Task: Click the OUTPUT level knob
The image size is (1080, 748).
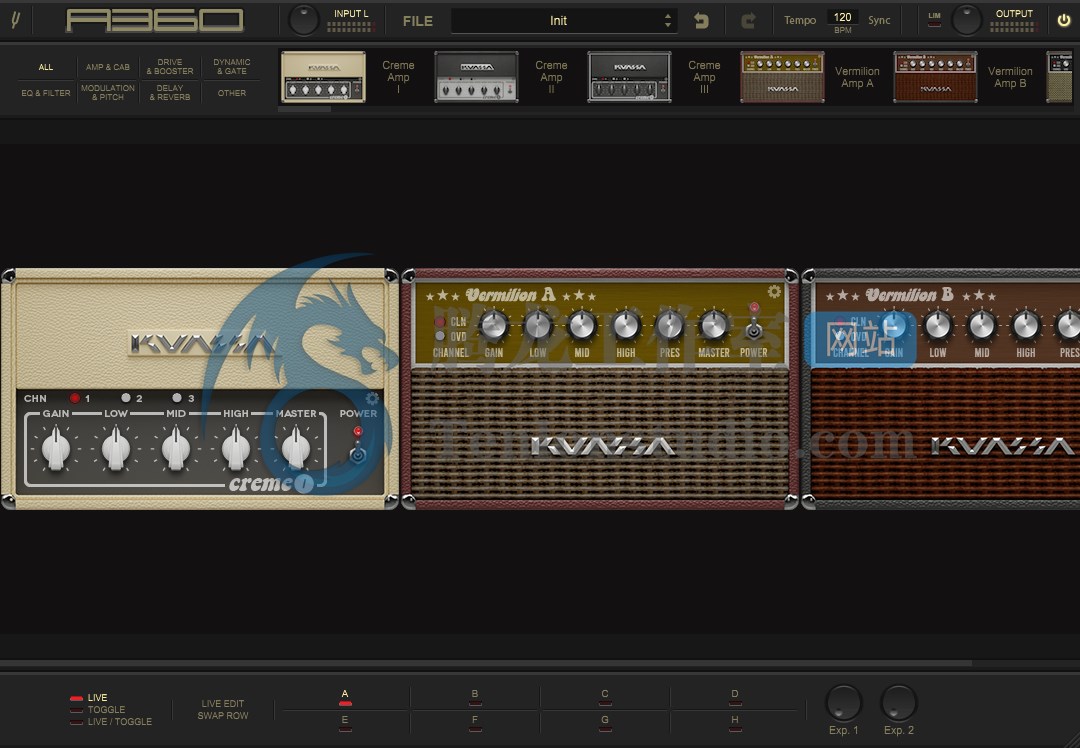Action: tap(966, 20)
